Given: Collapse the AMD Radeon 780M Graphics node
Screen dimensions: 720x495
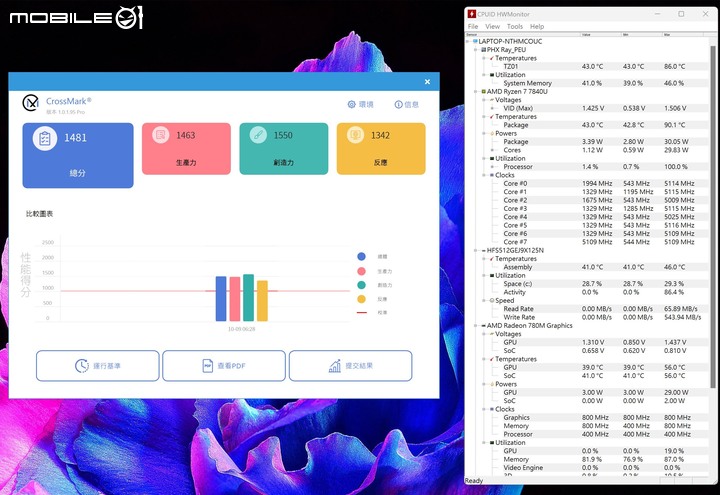Looking at the screenshot, I should point(476,326).
